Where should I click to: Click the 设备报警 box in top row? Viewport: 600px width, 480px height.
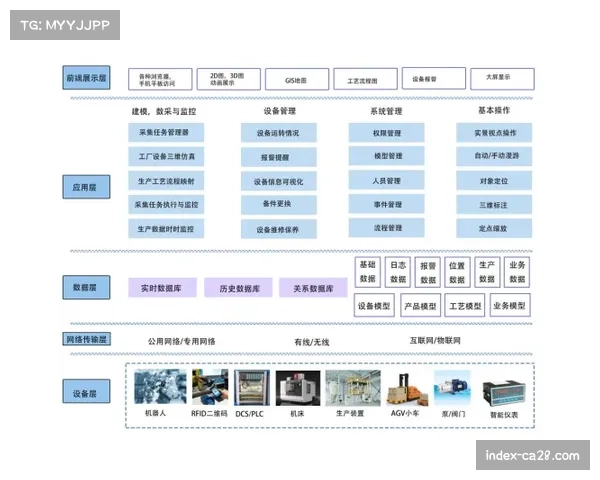tap(434, 78)
